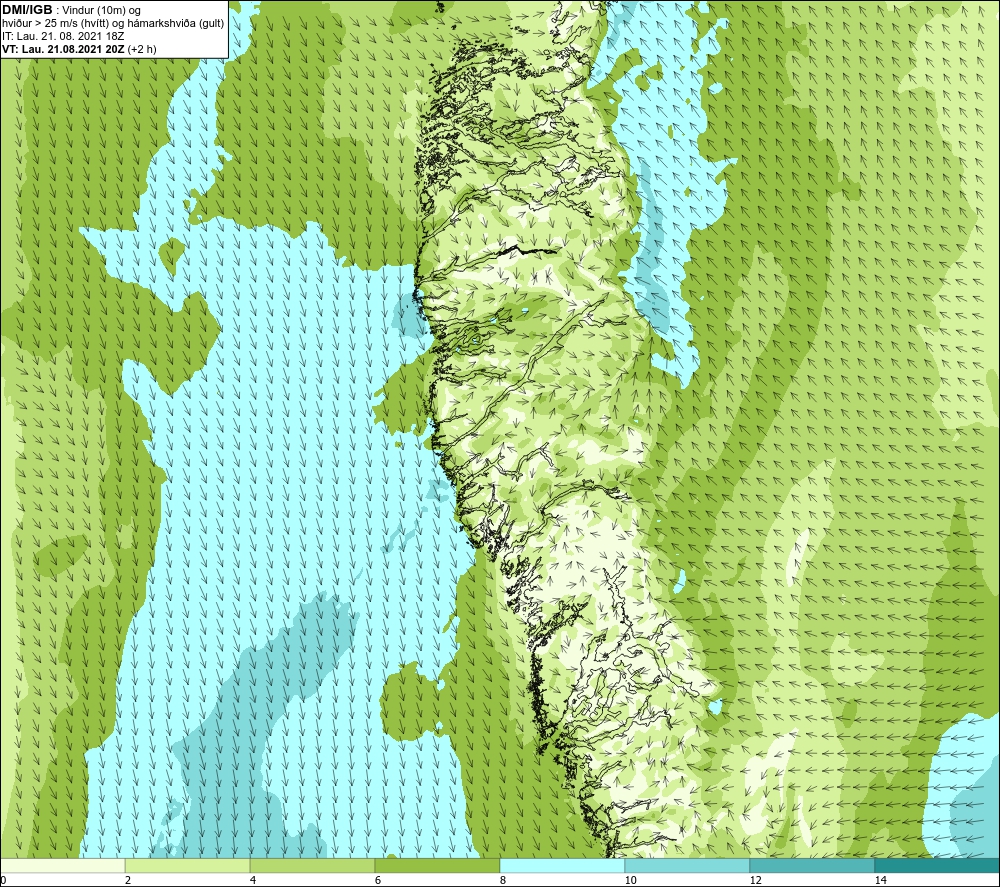Click the '2' label on the color scale
The width and height of the screenshot is (1000, 887).
pyautogui.click(x=128, y=880)
